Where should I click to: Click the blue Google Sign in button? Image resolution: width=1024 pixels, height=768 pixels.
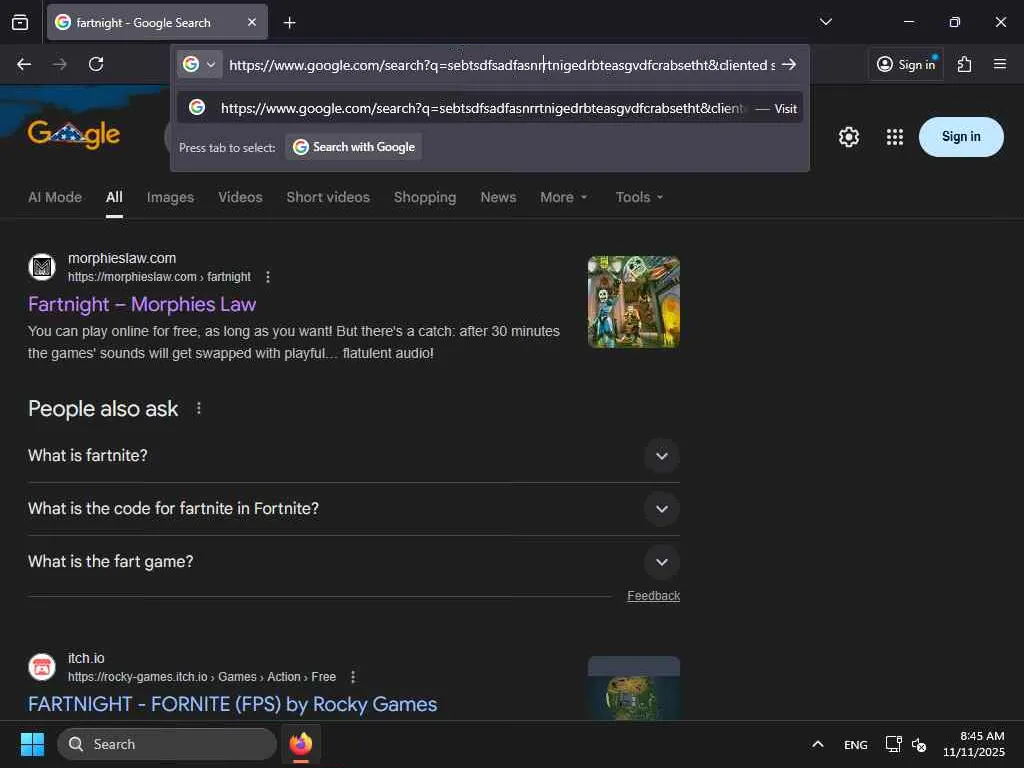tap(961, 136)
